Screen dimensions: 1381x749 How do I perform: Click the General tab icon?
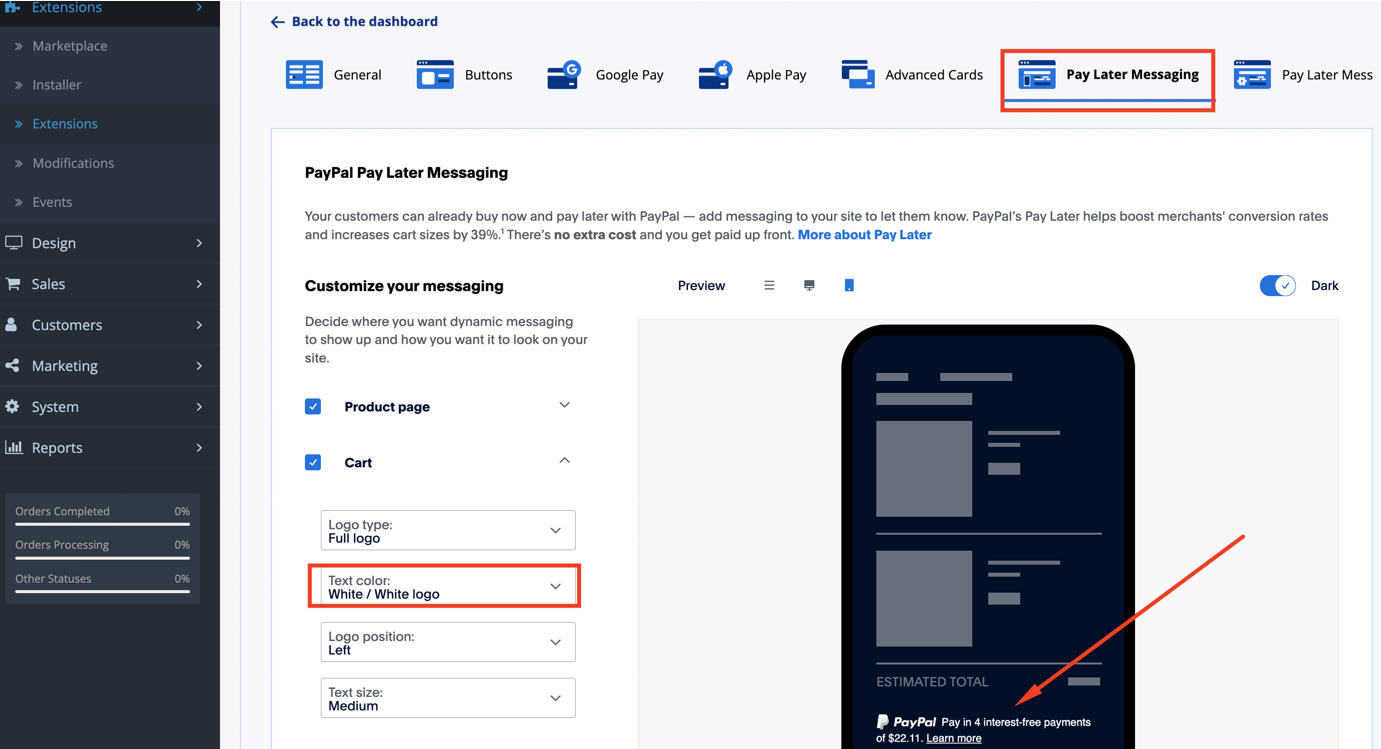[304, 75]
